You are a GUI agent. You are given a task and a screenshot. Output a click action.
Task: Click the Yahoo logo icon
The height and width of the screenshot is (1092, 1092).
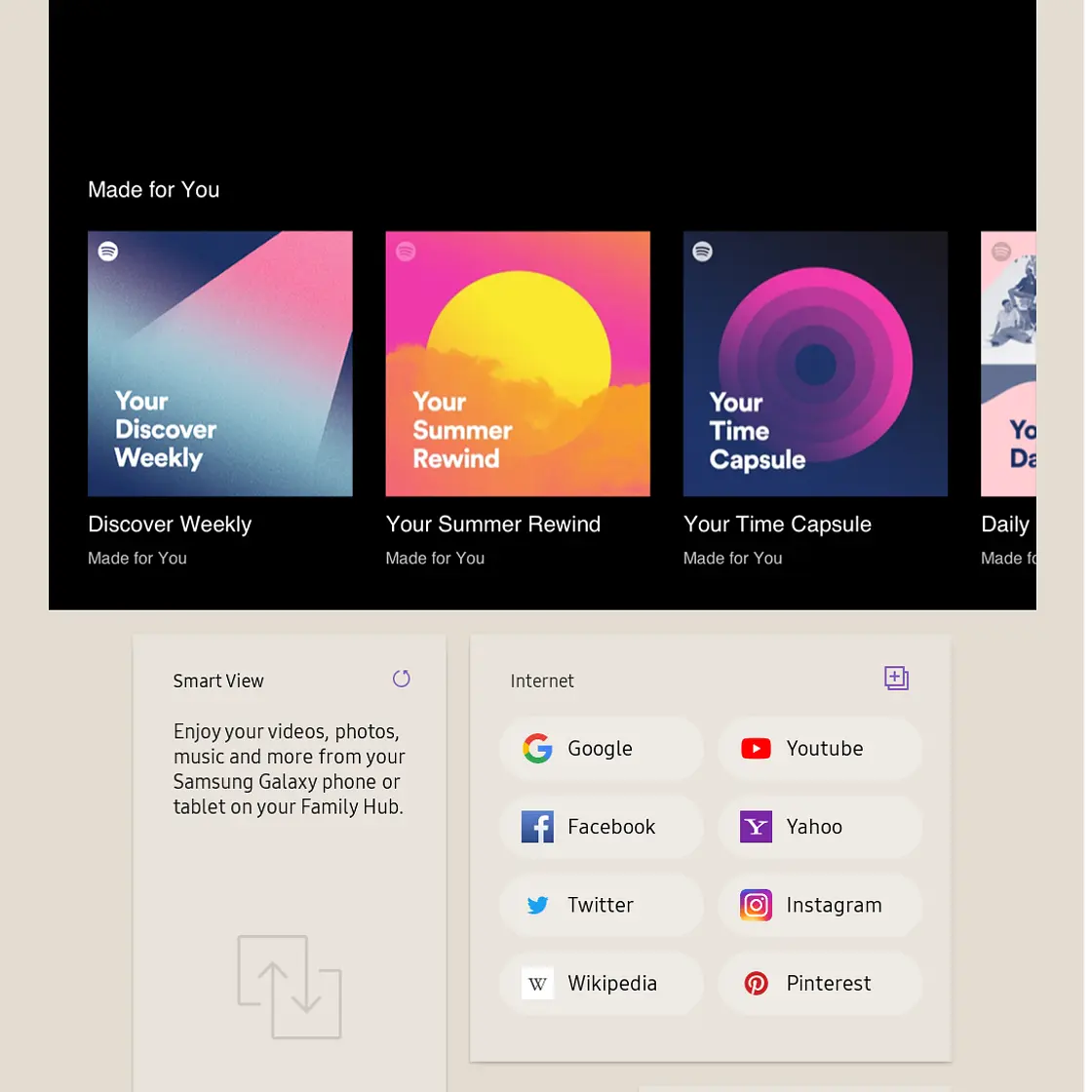pos(756,827)
